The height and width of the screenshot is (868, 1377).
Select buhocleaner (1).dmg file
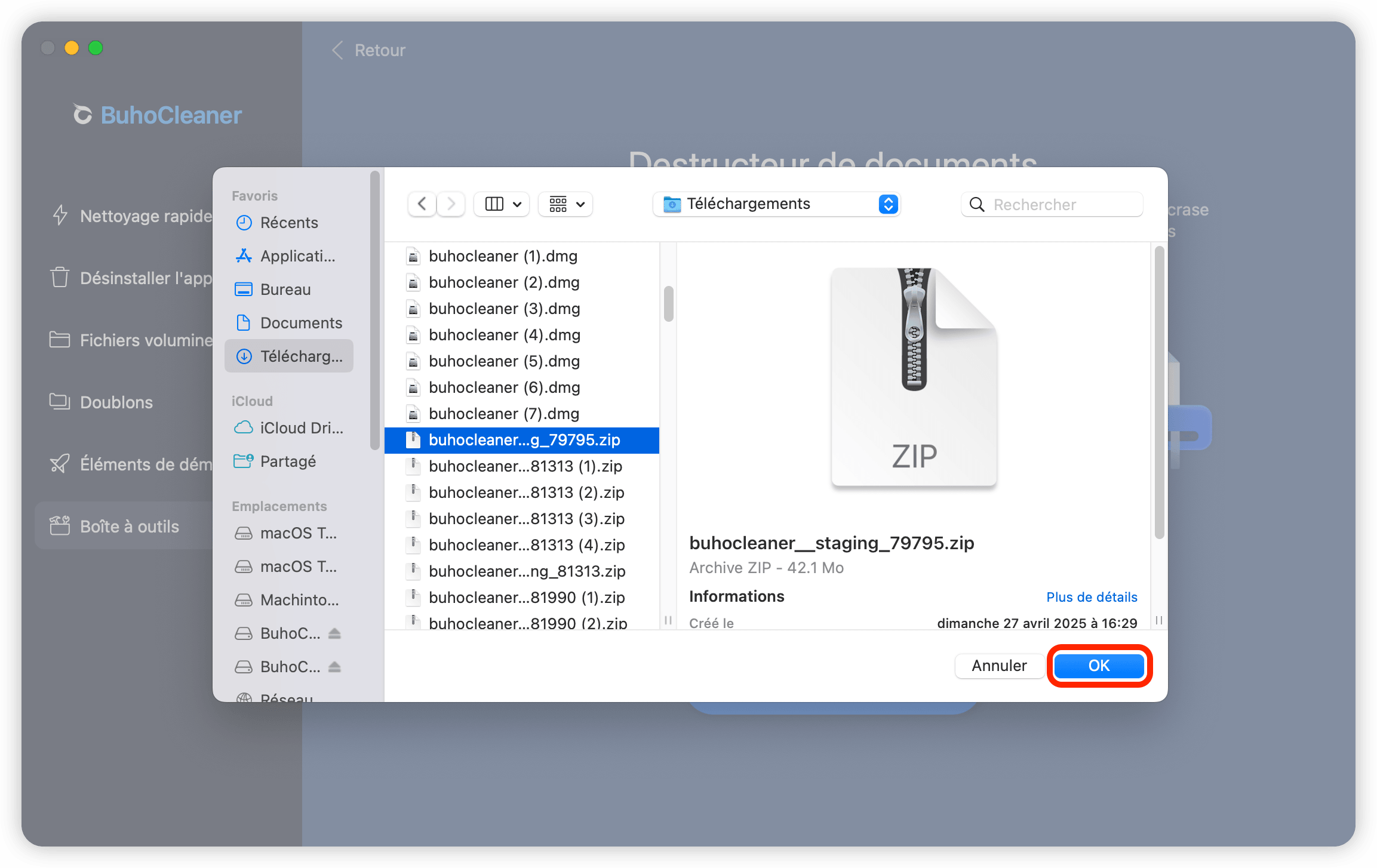(x=522, y=256)
